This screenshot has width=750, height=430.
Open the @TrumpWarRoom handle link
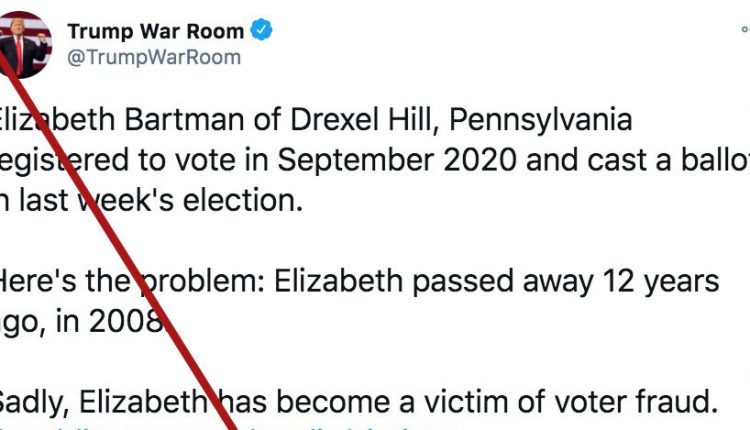pyautogui.click(x=153, y=57)
